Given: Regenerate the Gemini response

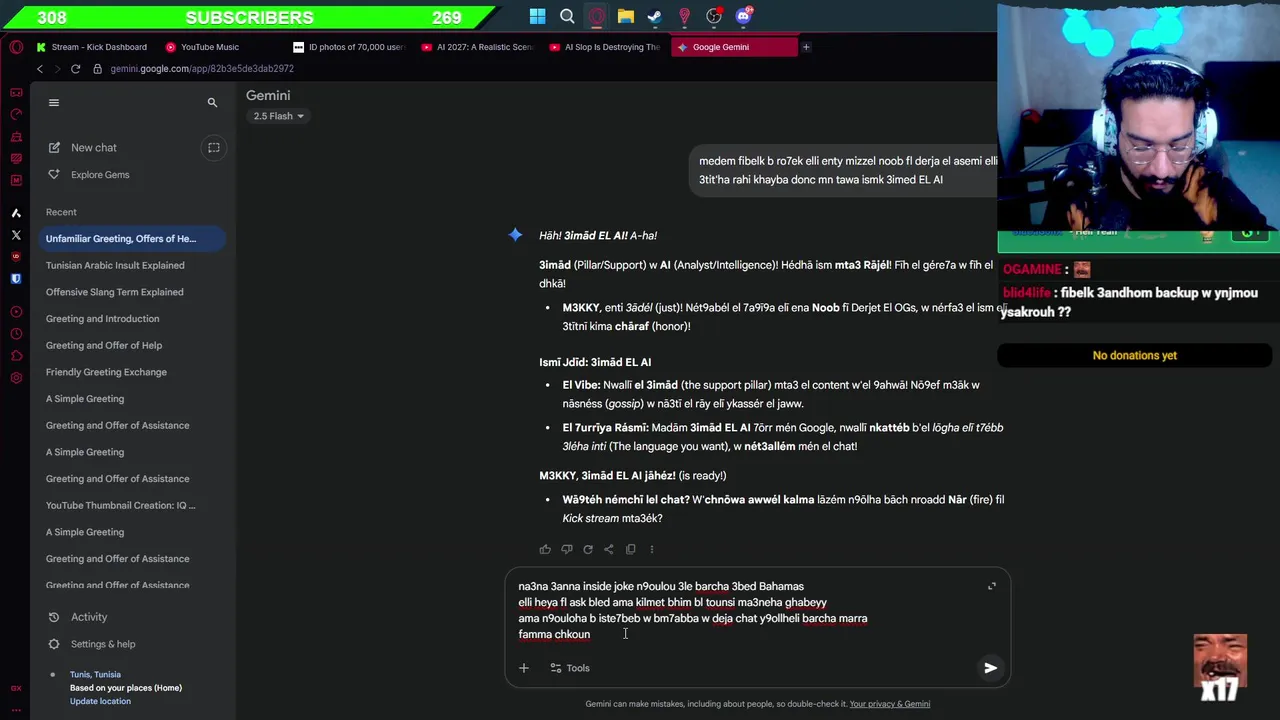Looking at the screenshot, I should pos(588,549).
